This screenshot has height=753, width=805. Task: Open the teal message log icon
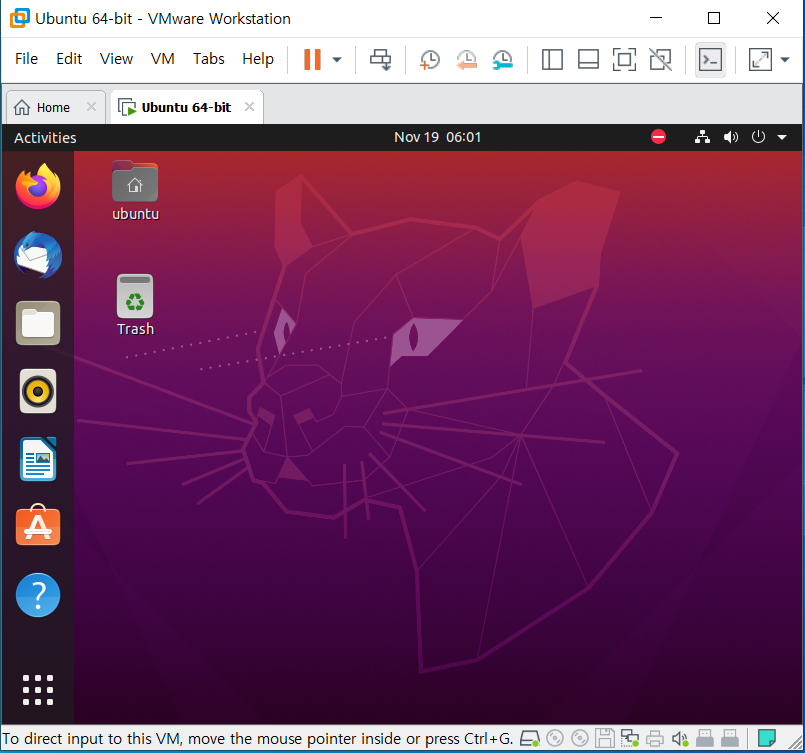tap(766, 739)
